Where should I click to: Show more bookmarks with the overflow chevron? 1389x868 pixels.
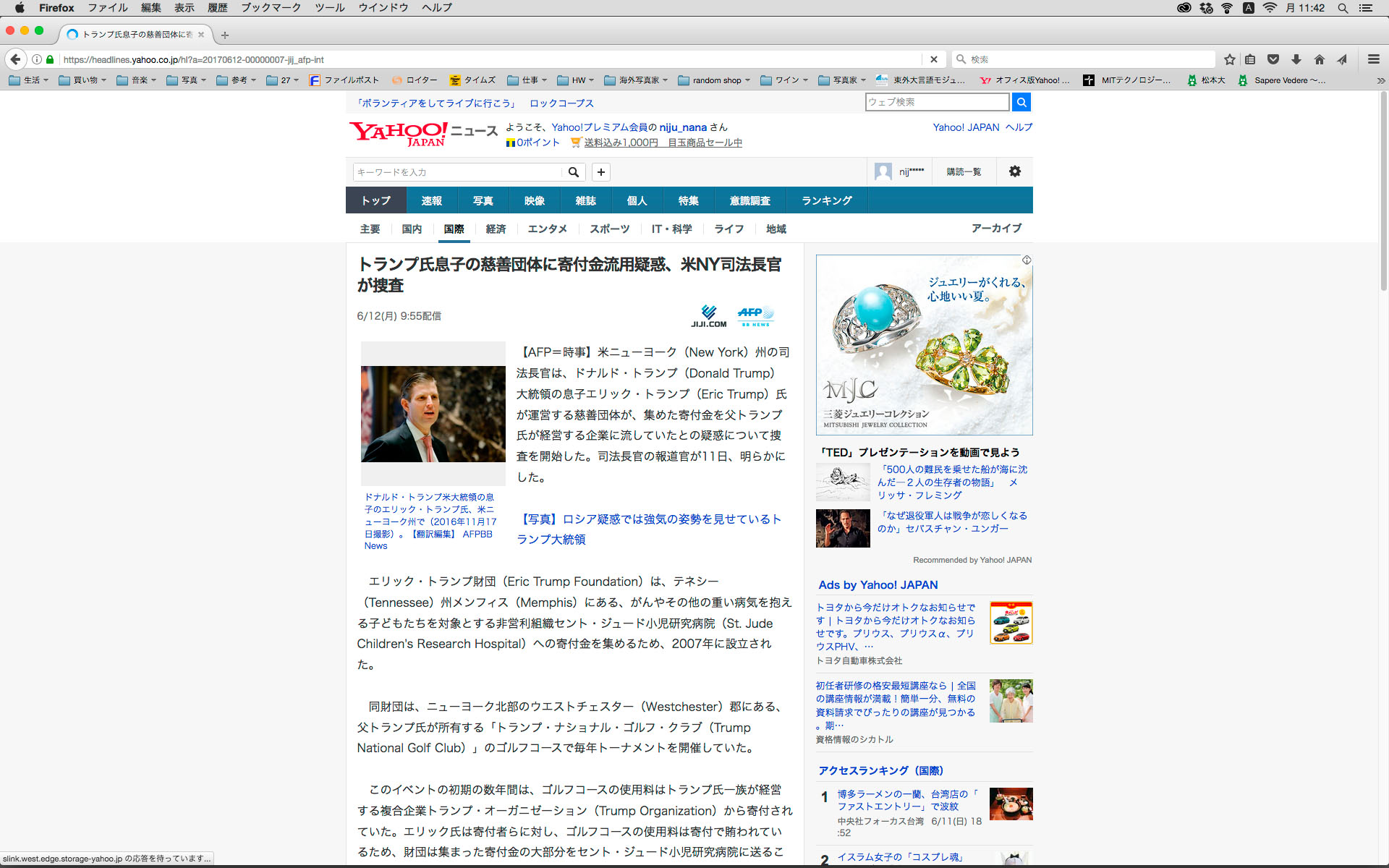coord(1380,80)
